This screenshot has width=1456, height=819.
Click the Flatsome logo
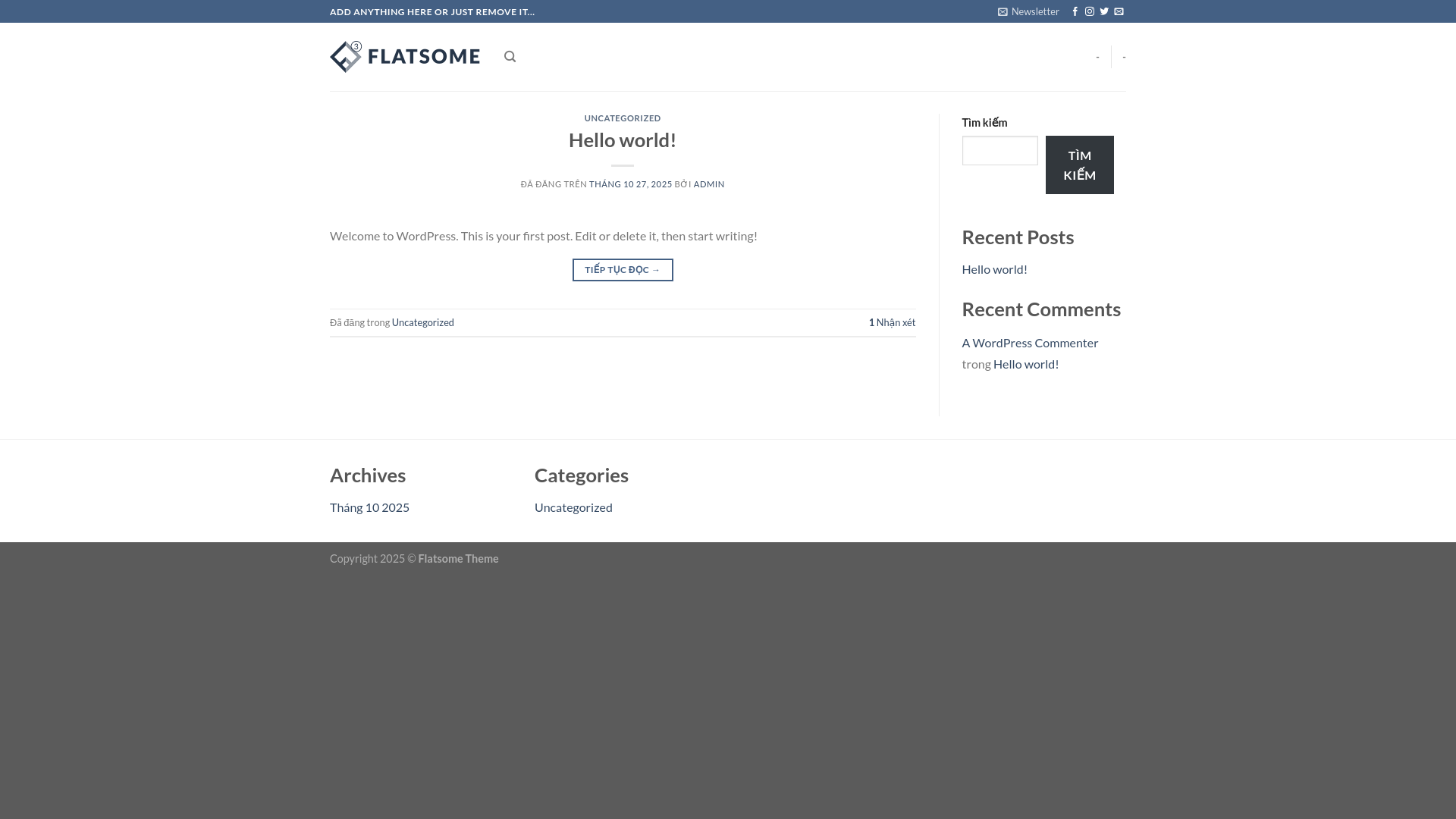pos(405,57)
